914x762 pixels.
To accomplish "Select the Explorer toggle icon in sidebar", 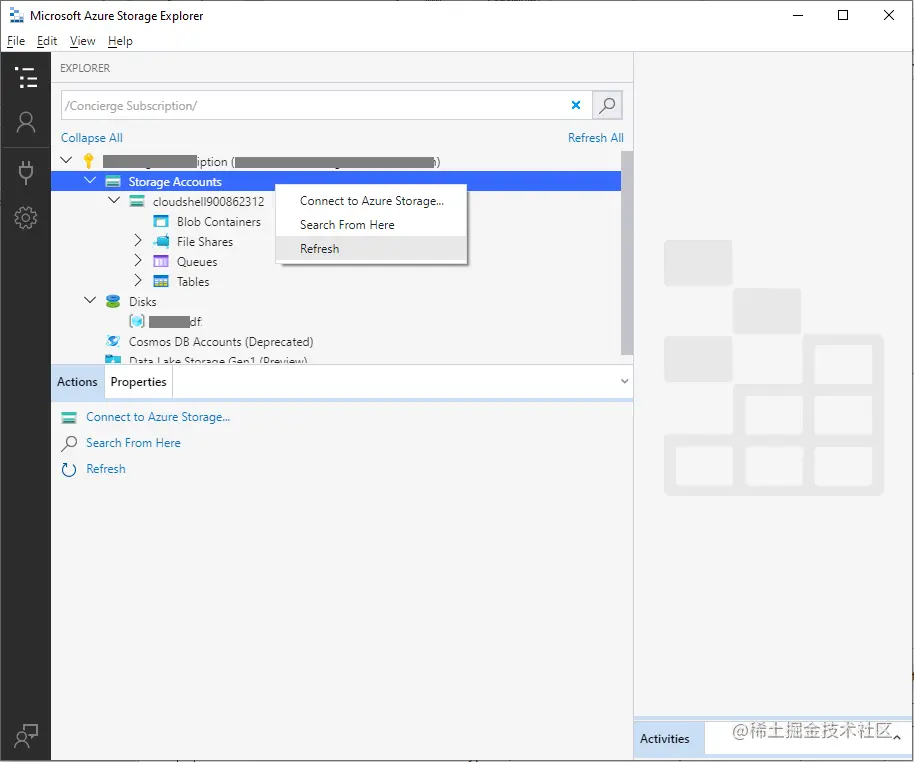I will tap(26, 77).
